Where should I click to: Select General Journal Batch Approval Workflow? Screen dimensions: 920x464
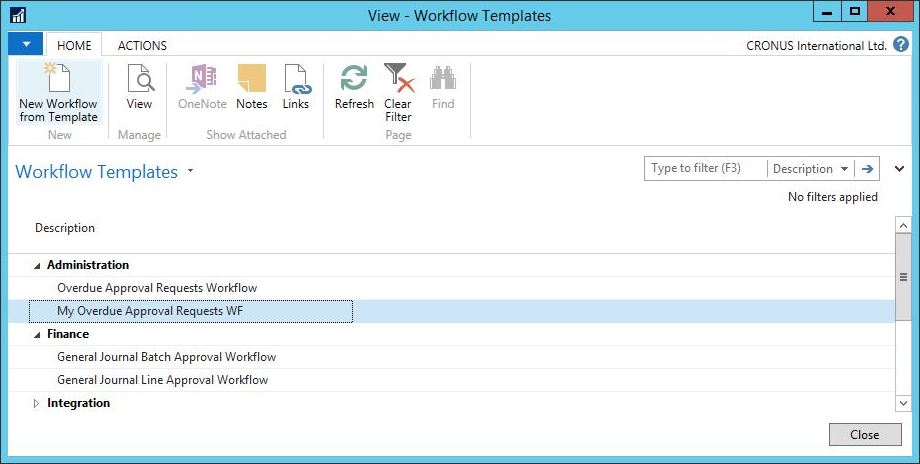[x=452, y=357]
